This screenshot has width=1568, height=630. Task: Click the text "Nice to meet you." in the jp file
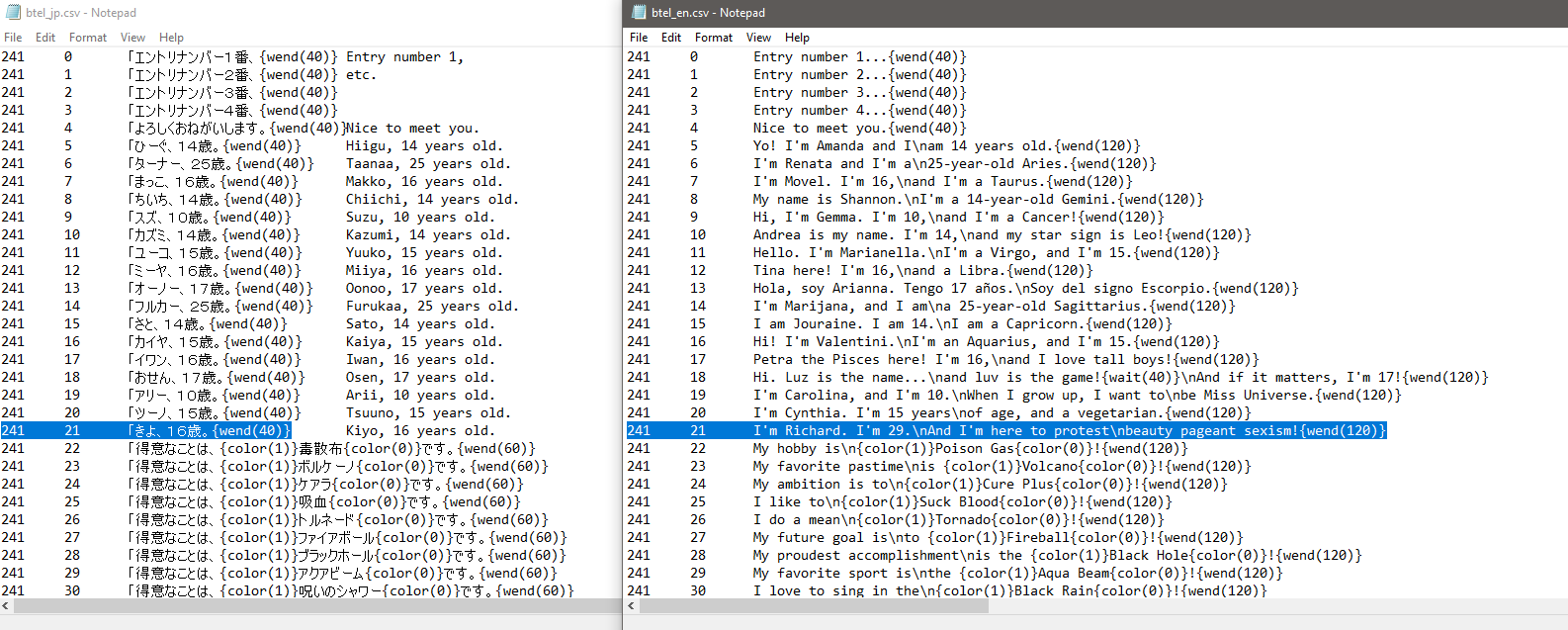click(412, 128)
